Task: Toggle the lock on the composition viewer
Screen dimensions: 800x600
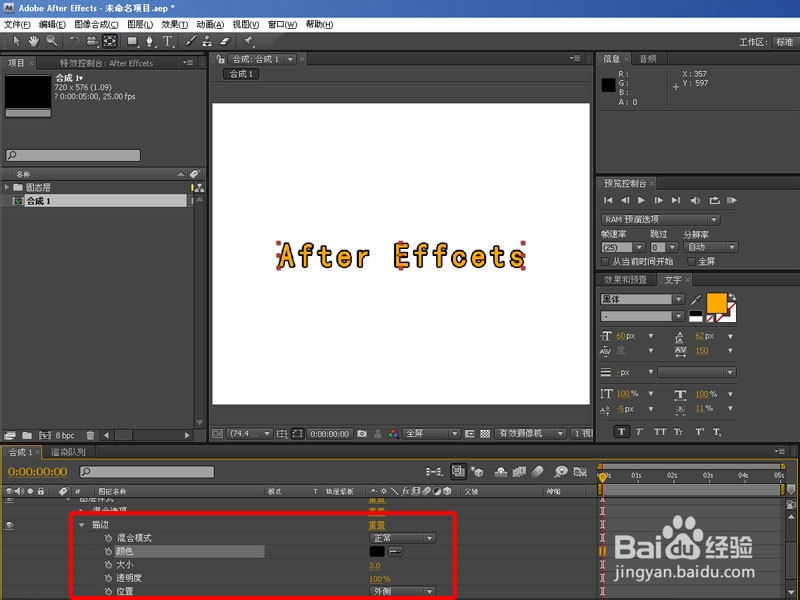Action: pos(220,59)
